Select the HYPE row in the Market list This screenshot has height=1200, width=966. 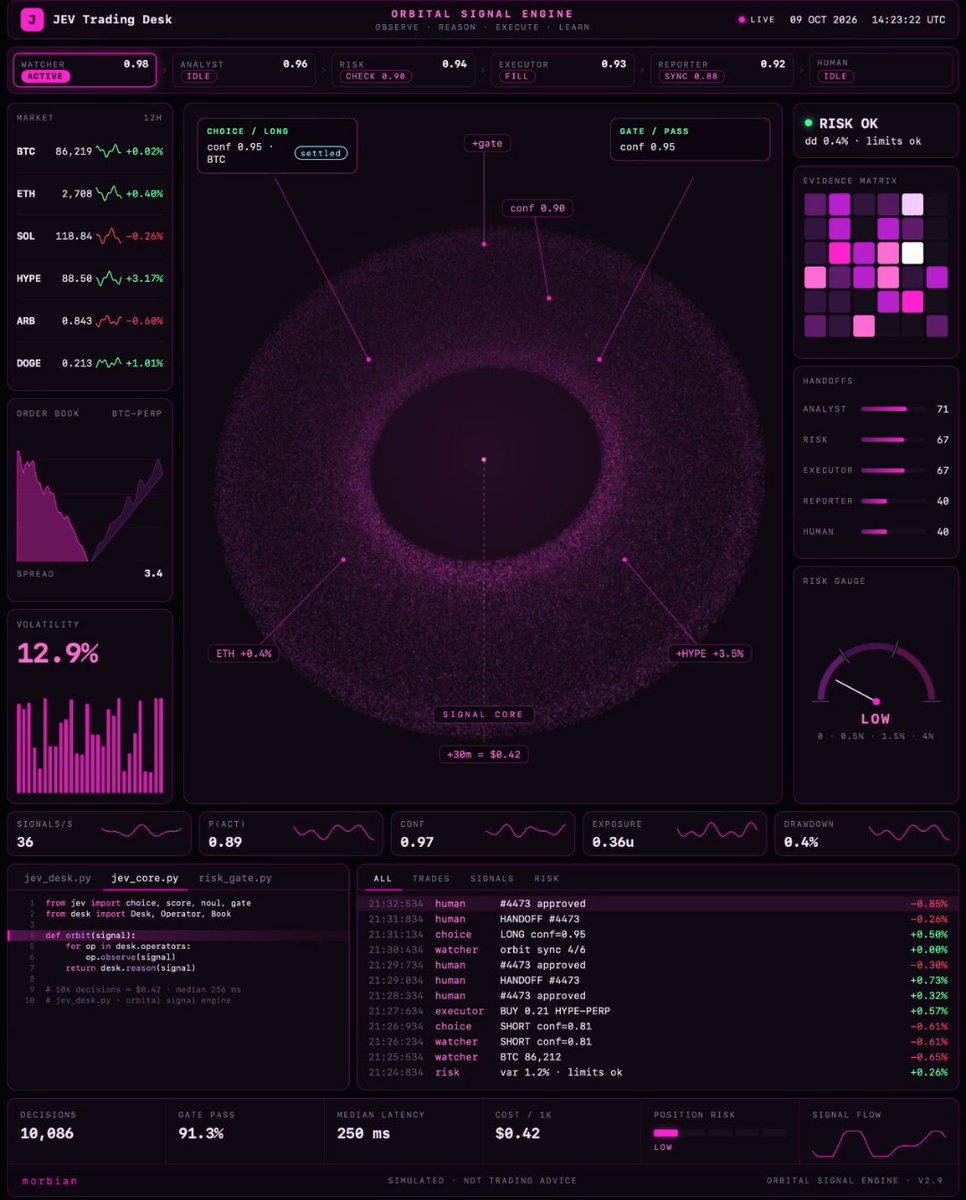(89, 278)
